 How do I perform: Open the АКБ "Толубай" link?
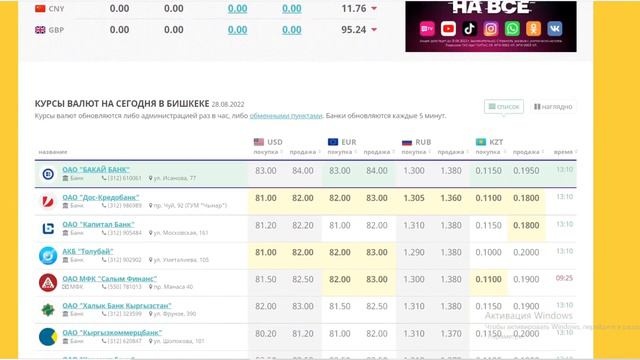coord(88,251)
